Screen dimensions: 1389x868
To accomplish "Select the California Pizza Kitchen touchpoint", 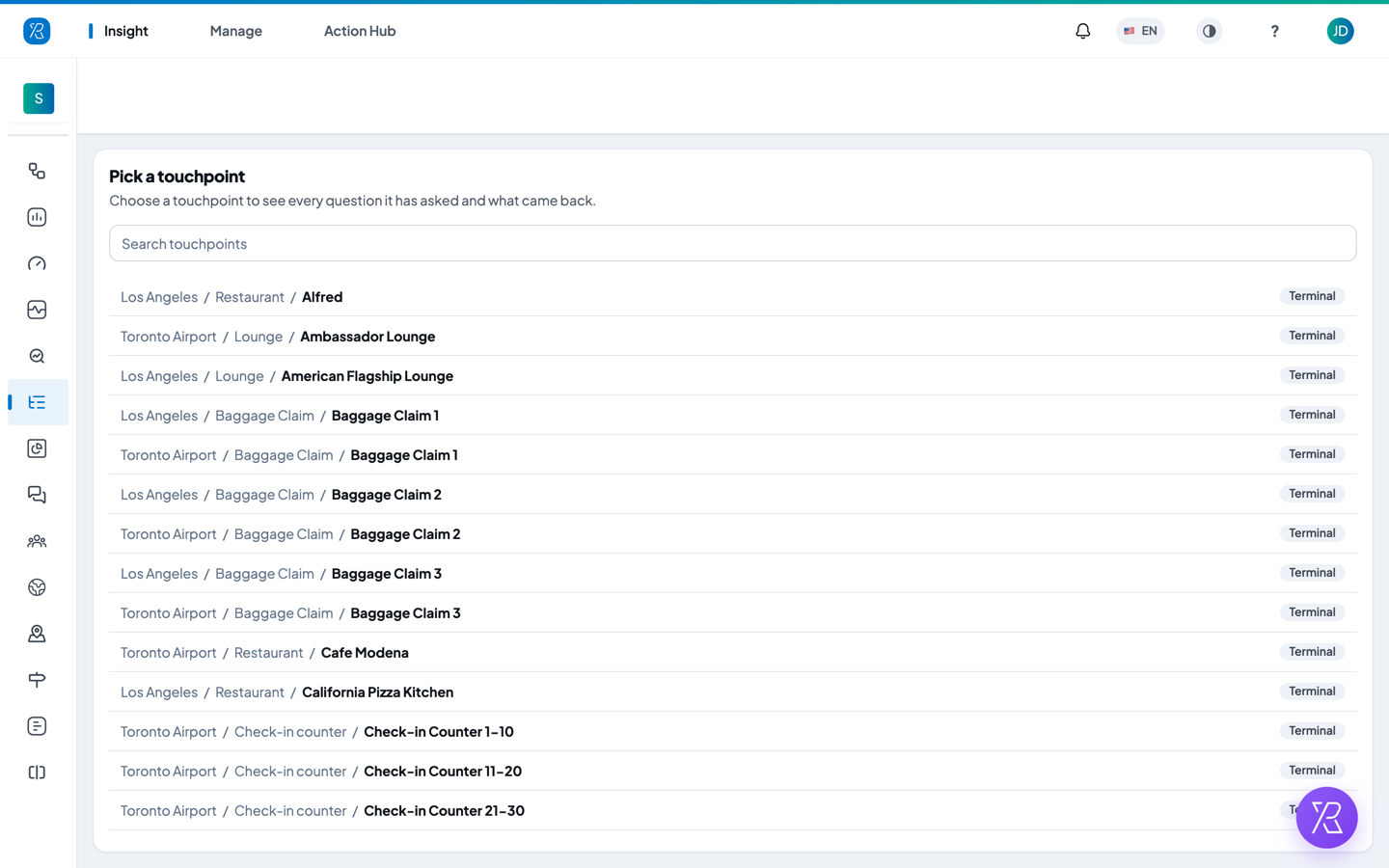I will coord(733,692).
